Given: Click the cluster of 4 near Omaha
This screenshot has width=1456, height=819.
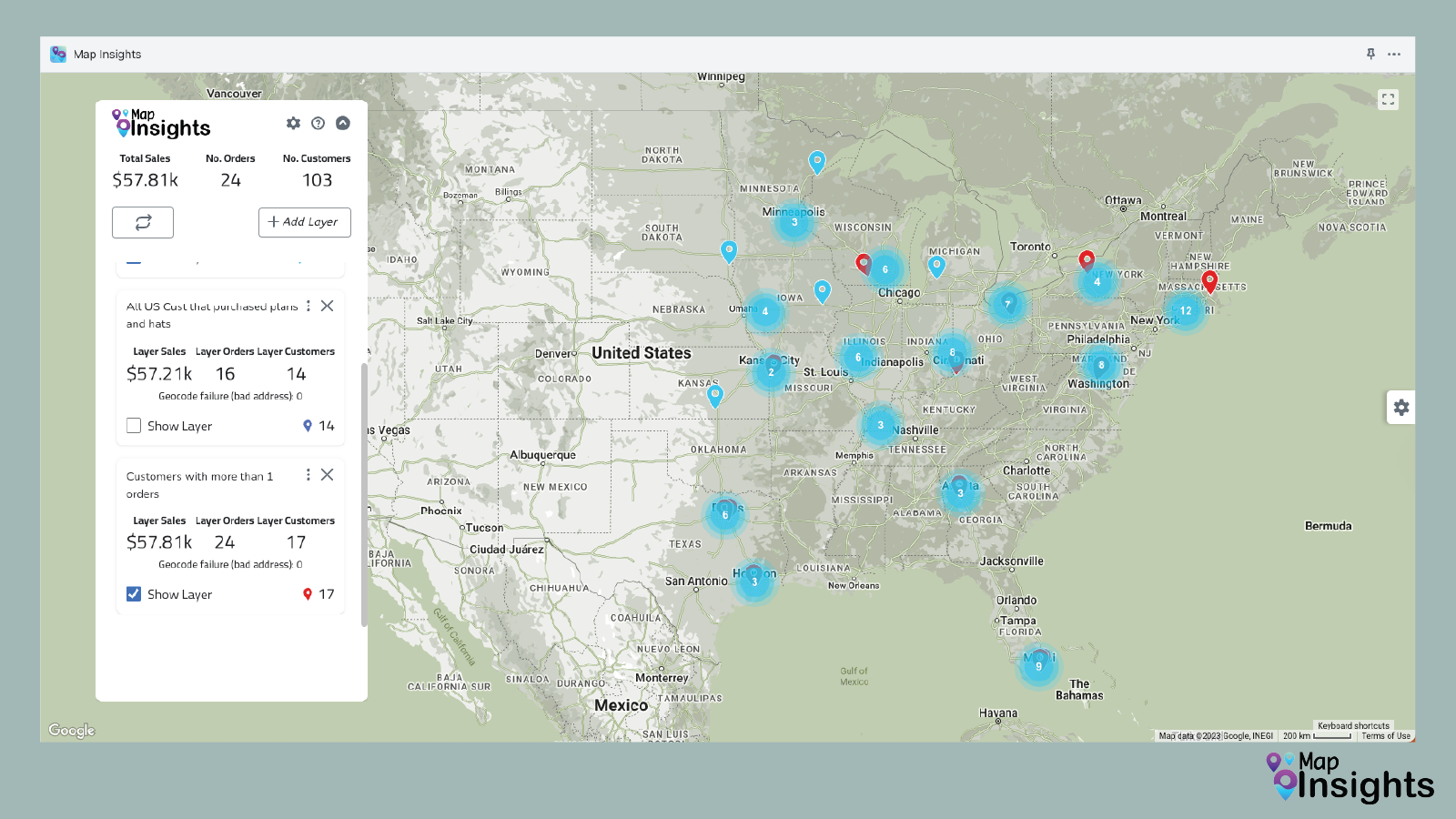Looking at the screenshot, I should click(x=765, y=311).
